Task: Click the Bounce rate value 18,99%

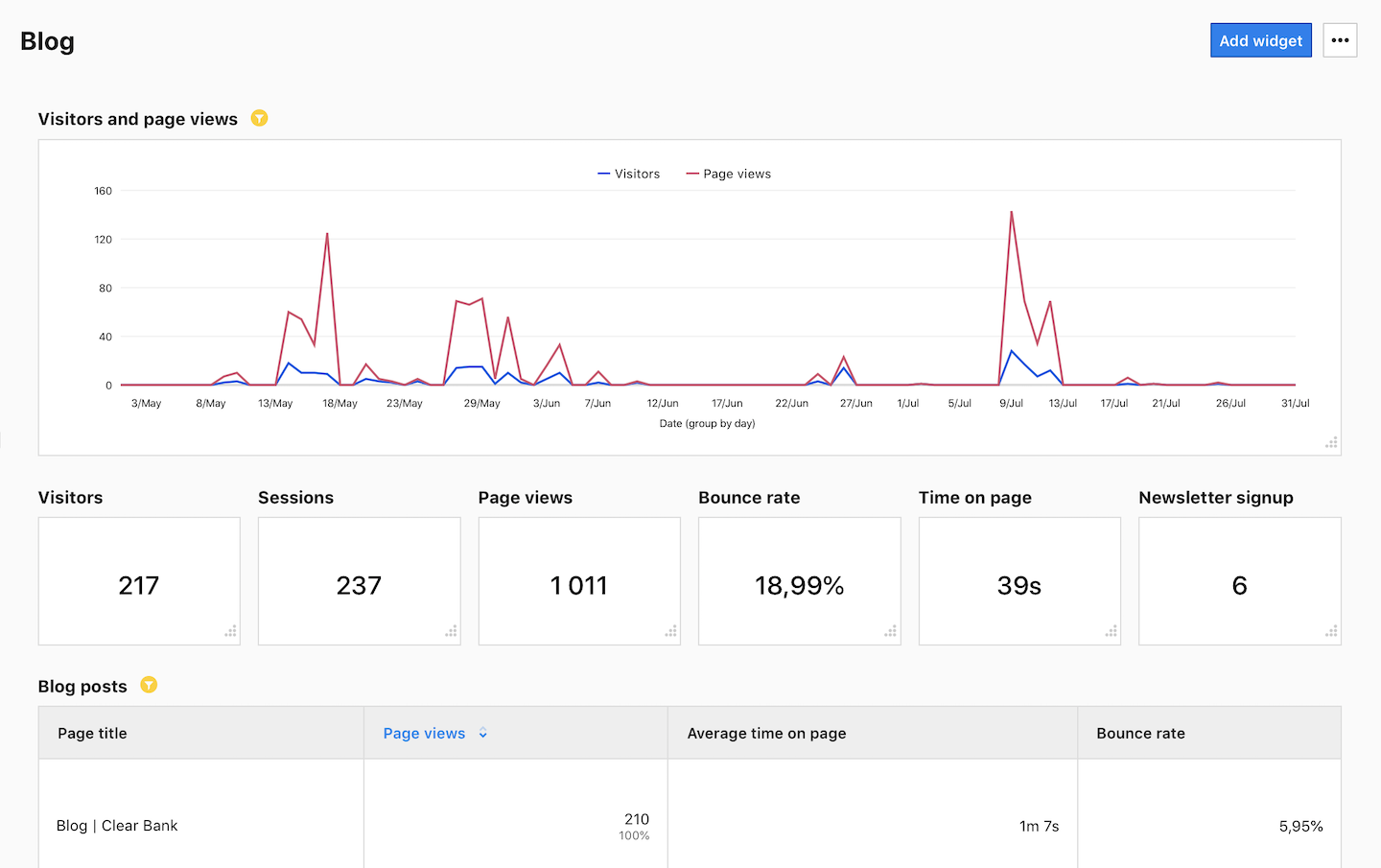Action: point(799,585)
